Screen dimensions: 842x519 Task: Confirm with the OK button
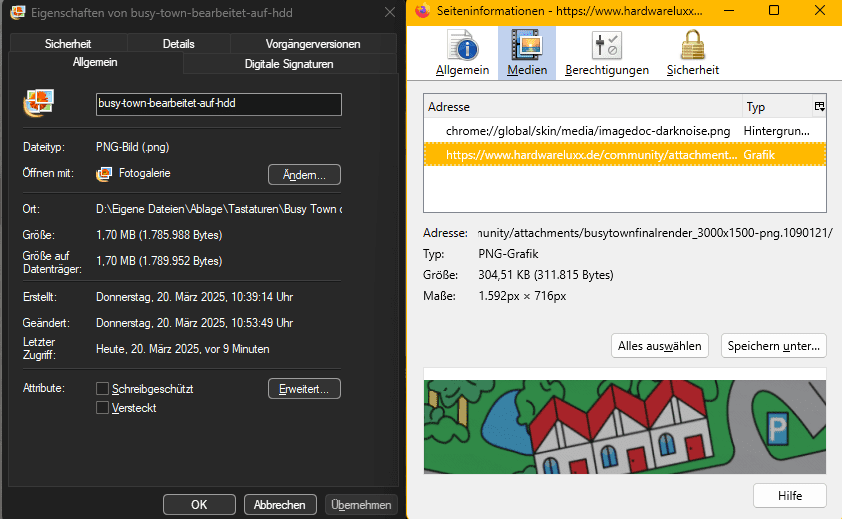(x=199, y=504)
